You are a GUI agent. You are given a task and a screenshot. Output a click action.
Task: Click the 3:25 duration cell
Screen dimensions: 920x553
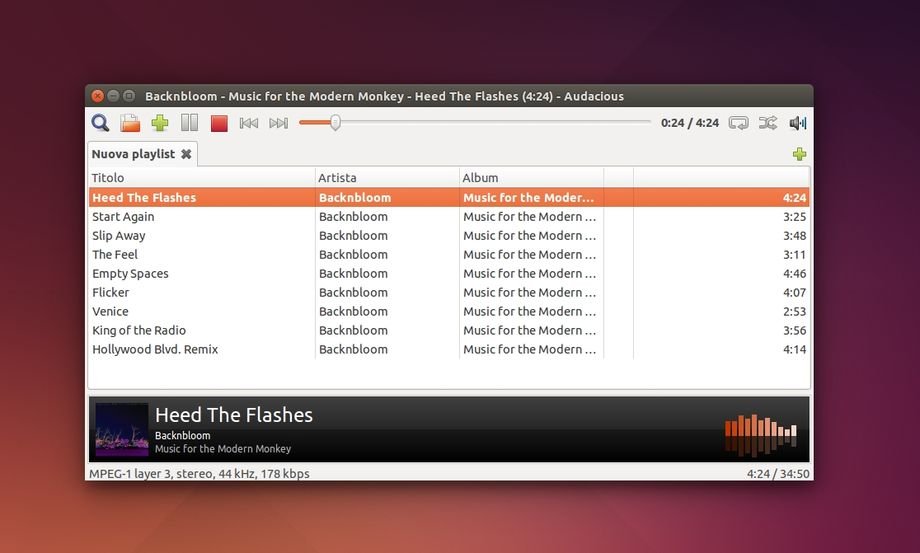(x=794, y=216)
